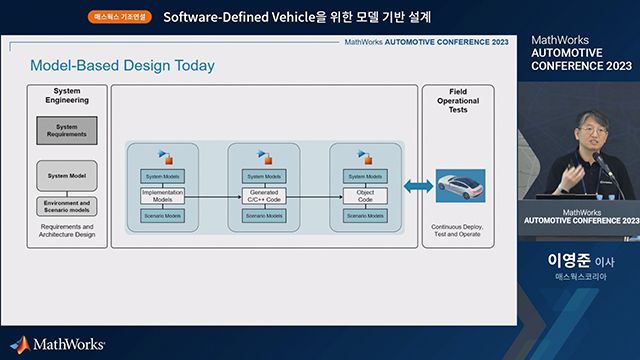Viewport: 640px width, 360px height.
Task: Select the car image thumbnail
Action: 460,186
